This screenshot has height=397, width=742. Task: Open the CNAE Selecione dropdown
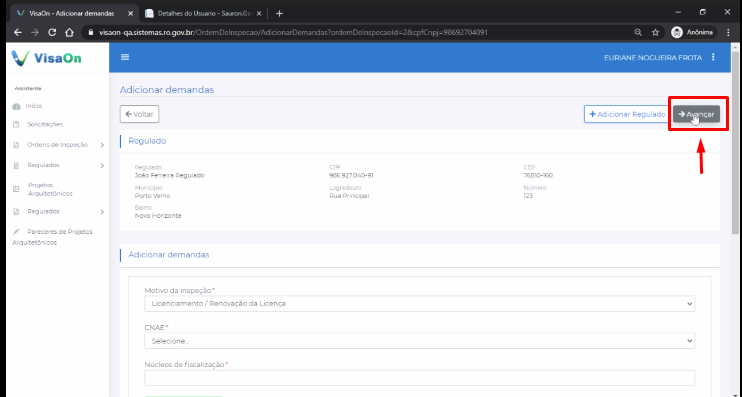pos(419,341)
